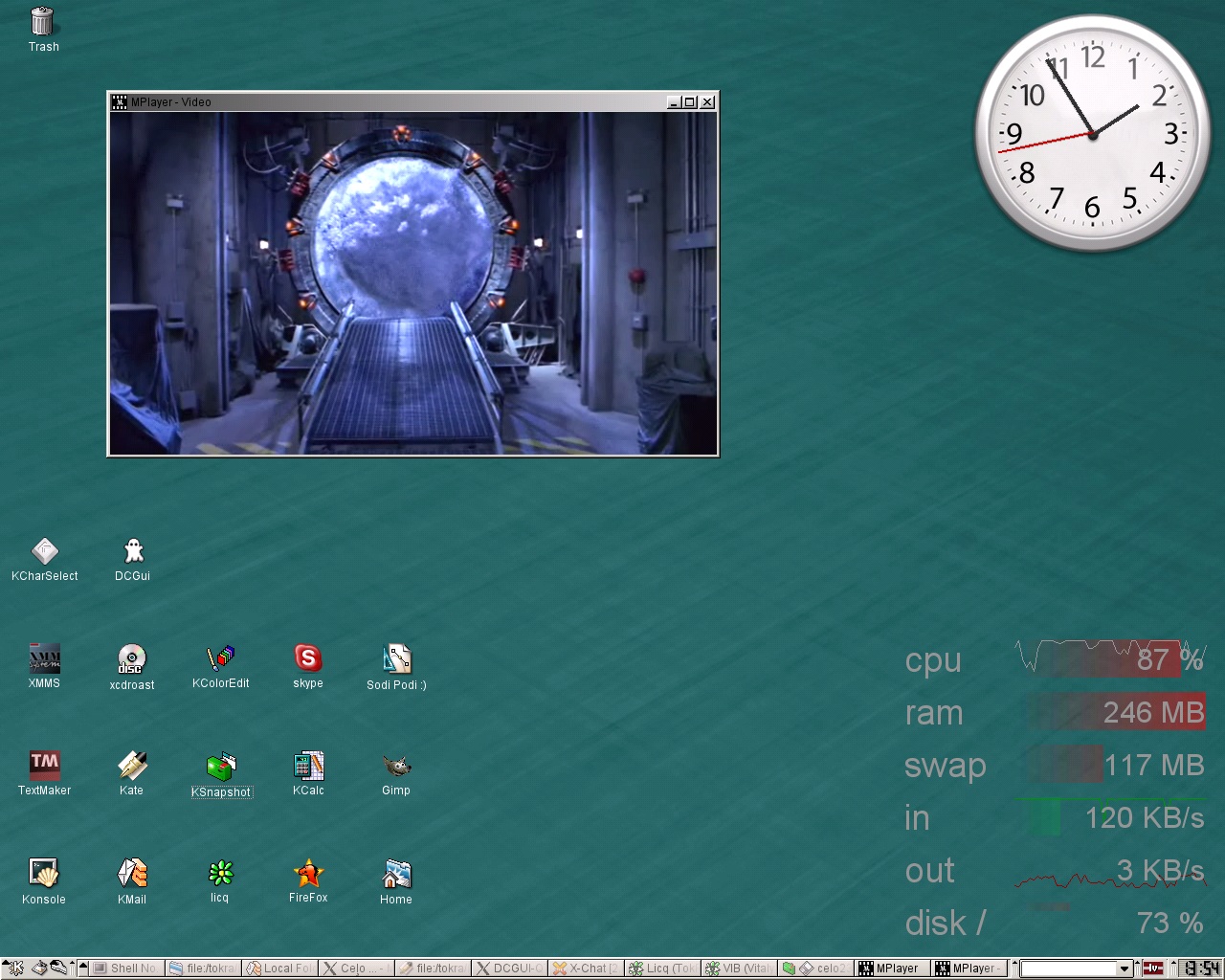Activate the celo23 taskbar entry

(x=815, y=969)
